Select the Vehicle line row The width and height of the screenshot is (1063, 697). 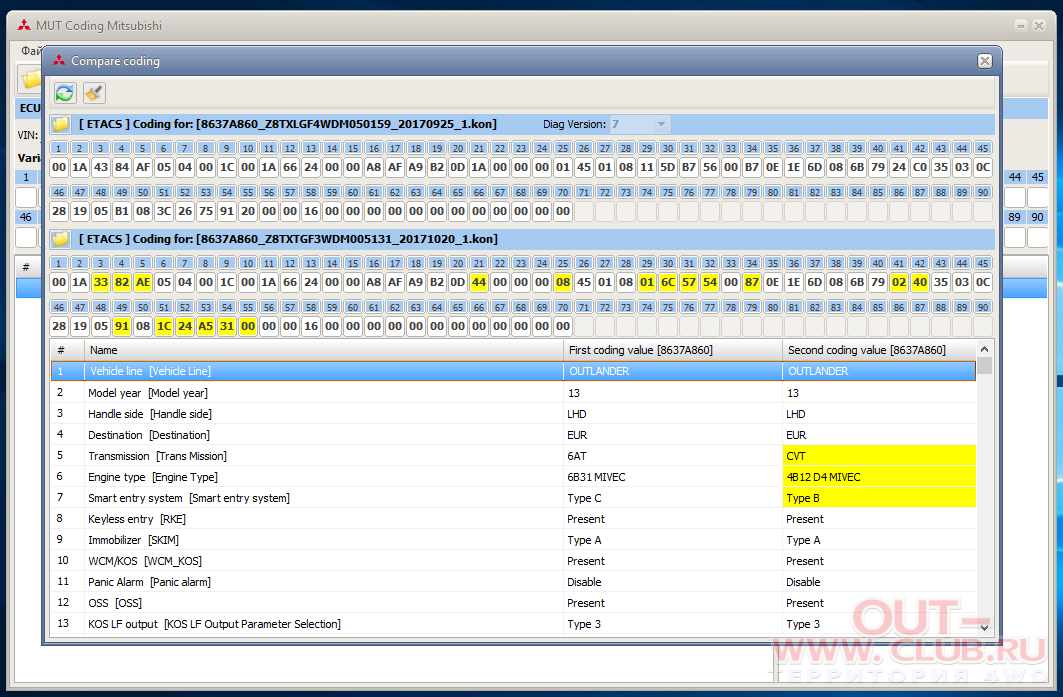point(513,371)
